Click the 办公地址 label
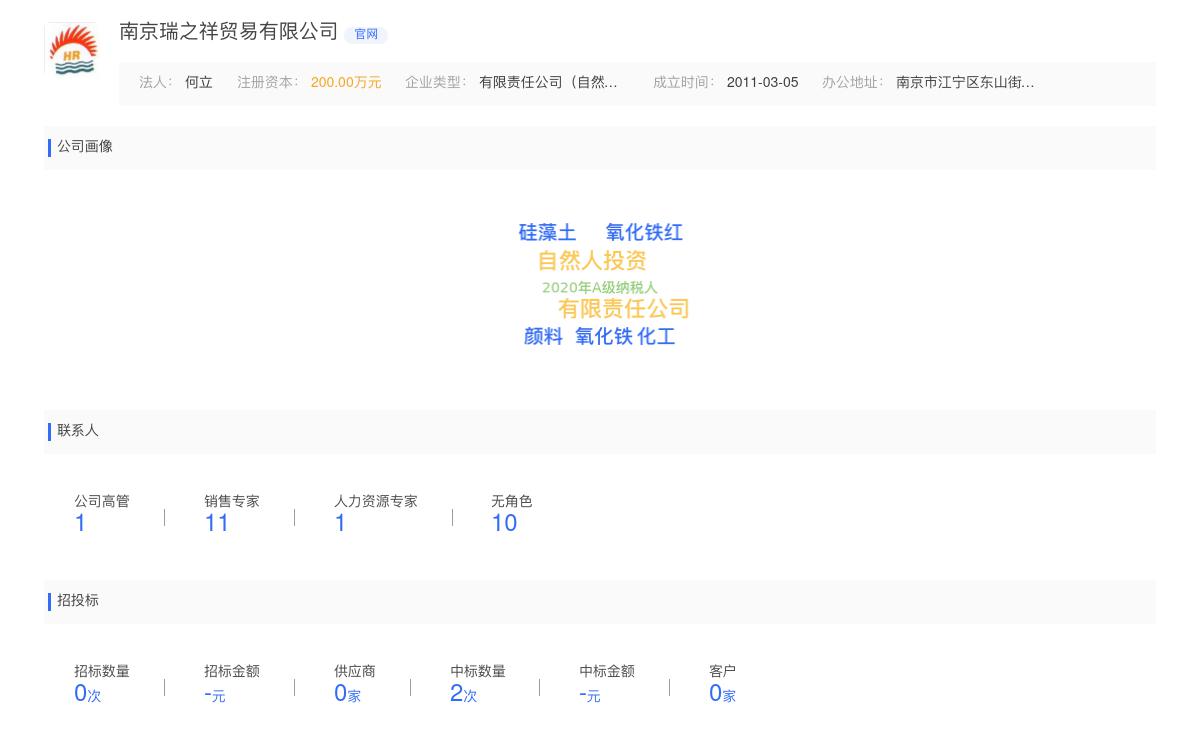This screenshot has height=752, width=1200. point(853,83)
